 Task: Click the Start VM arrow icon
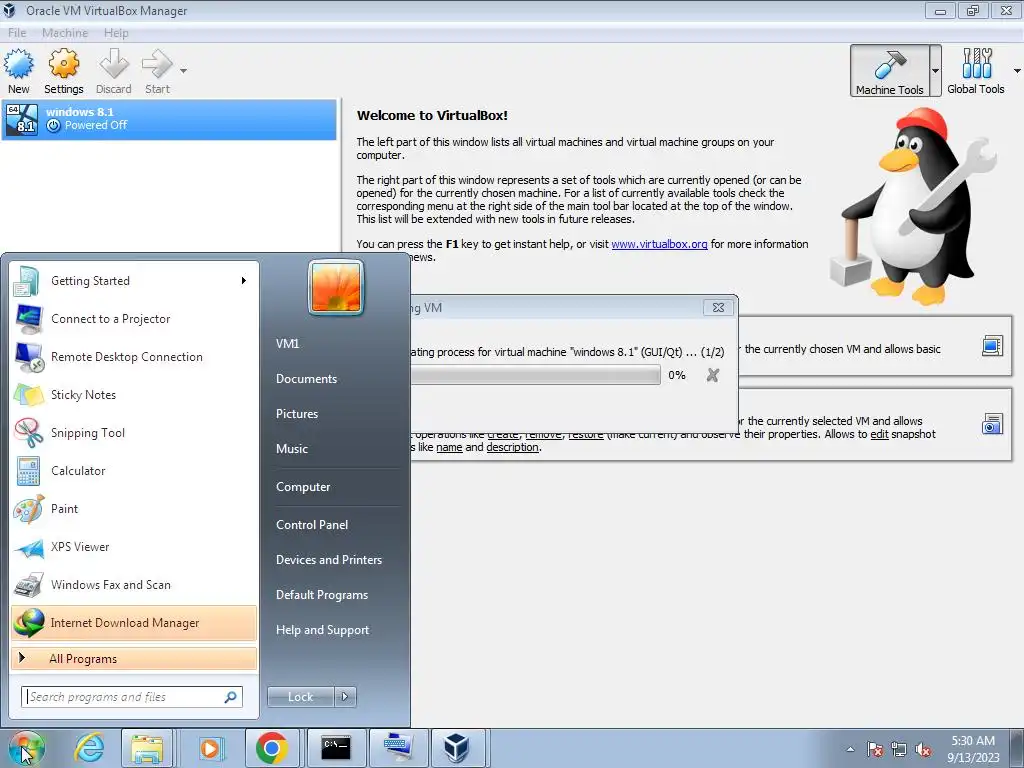[x=157, y=65]
